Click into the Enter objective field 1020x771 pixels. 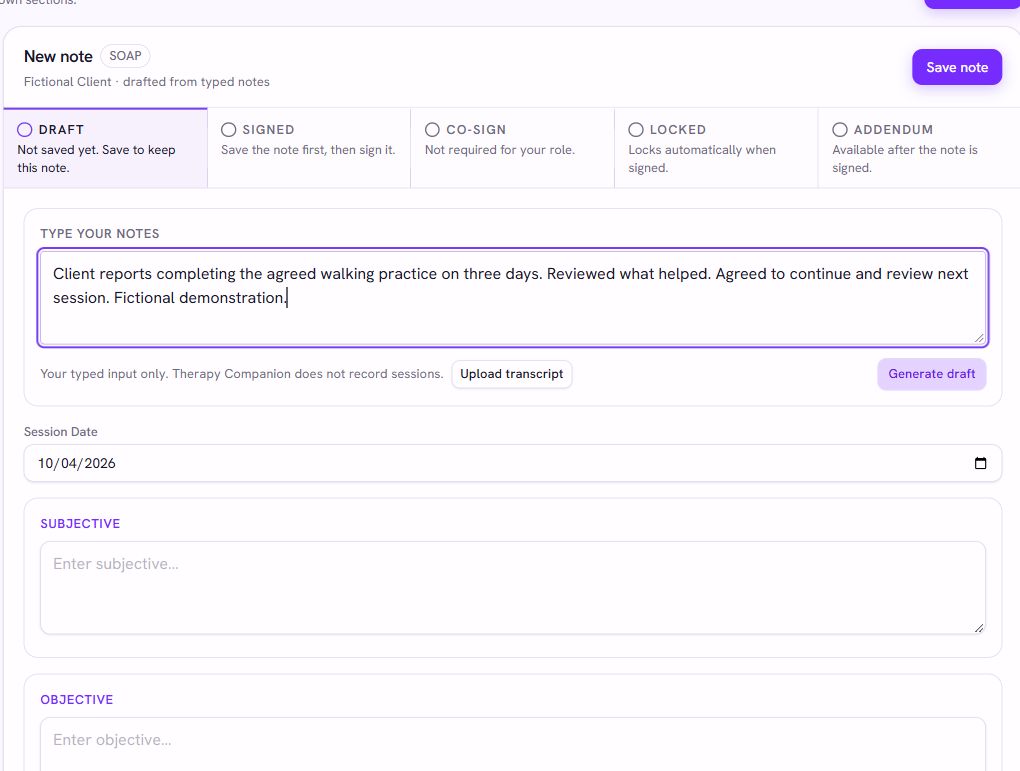point(513,744)
